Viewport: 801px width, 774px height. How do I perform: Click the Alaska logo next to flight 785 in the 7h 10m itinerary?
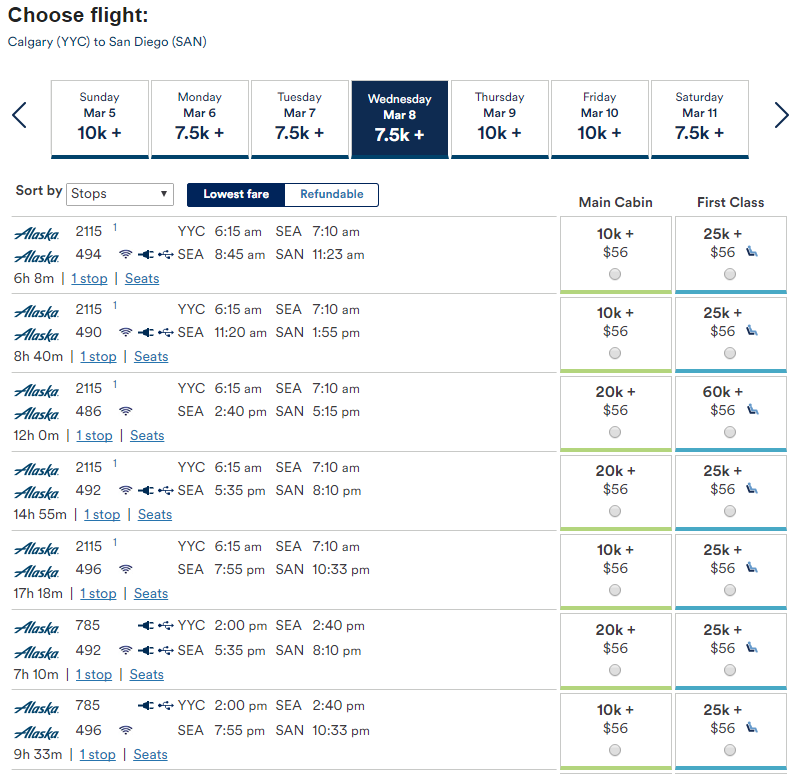pos(37,627)
